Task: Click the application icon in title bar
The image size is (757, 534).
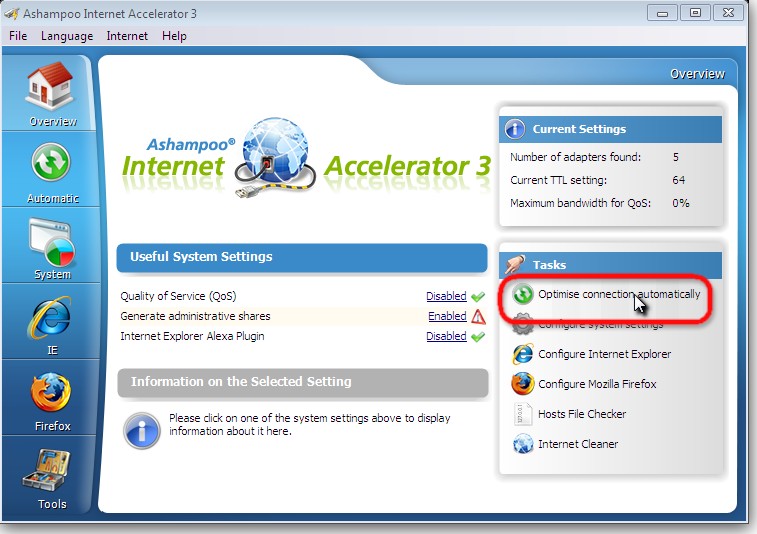Action: point(11,14)
